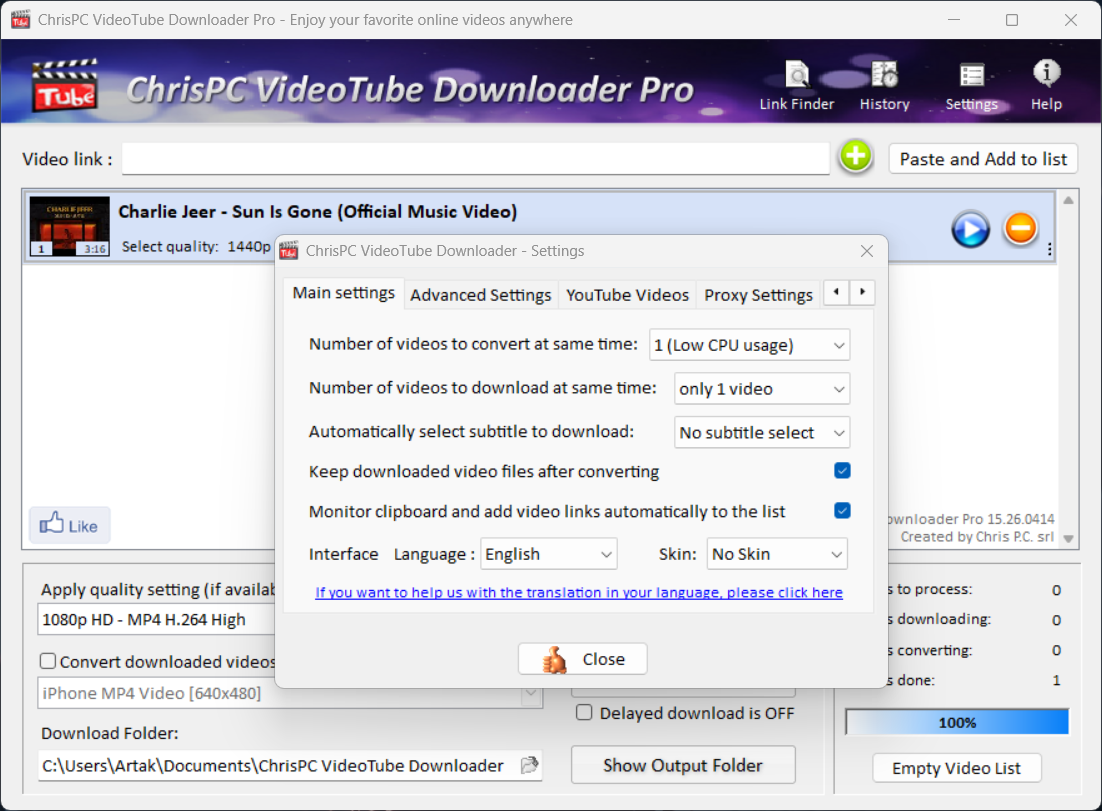Start download with the blue play button
Image resolution: width=1102 pixels, height=811 pixels.
pos(971,229)
